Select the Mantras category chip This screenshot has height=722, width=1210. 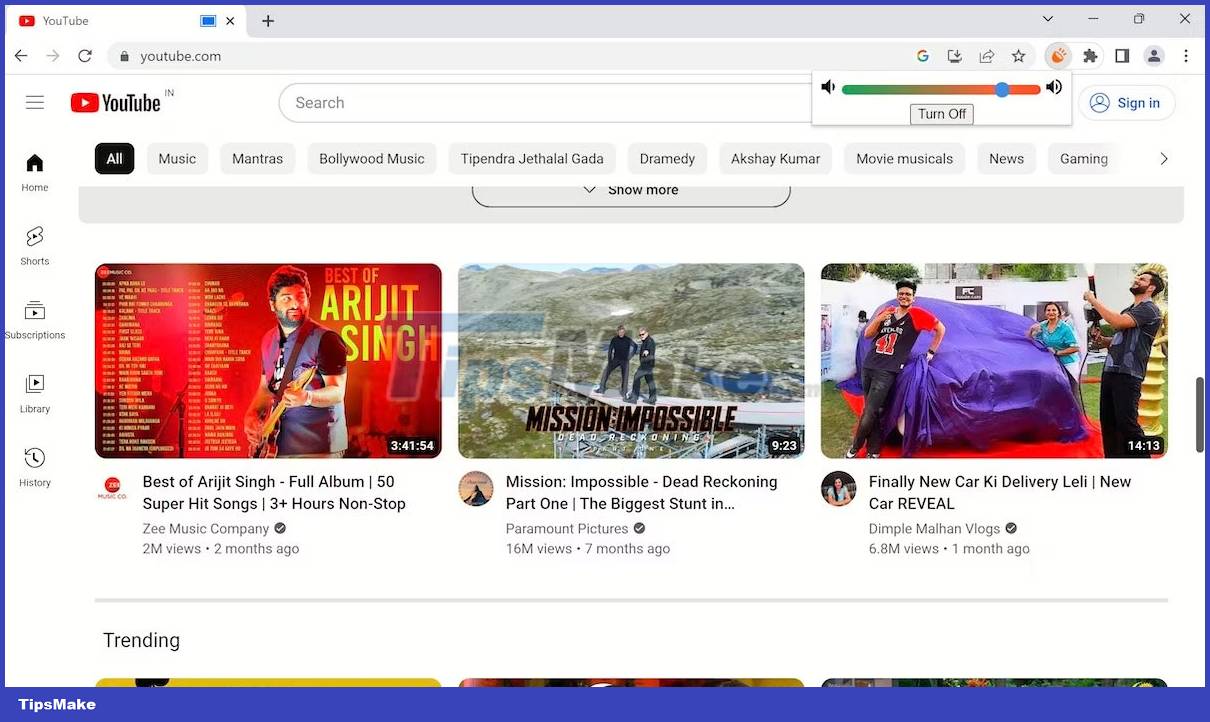pyautogui.click(x=257, y=159)
